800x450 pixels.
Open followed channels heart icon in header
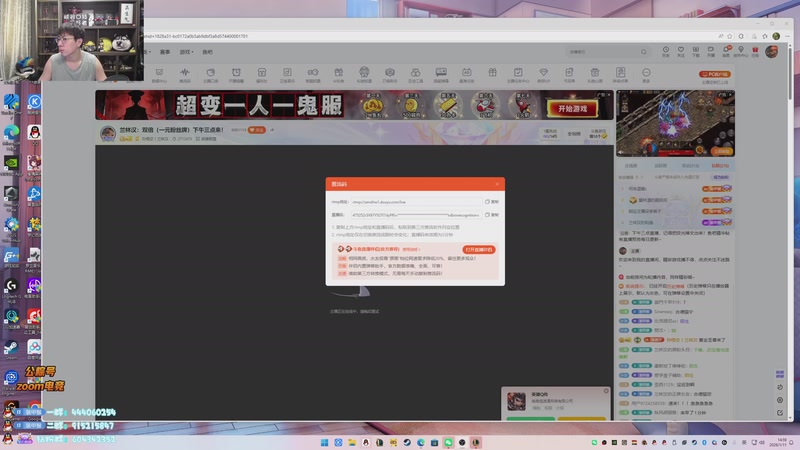[x=681, y=51]
